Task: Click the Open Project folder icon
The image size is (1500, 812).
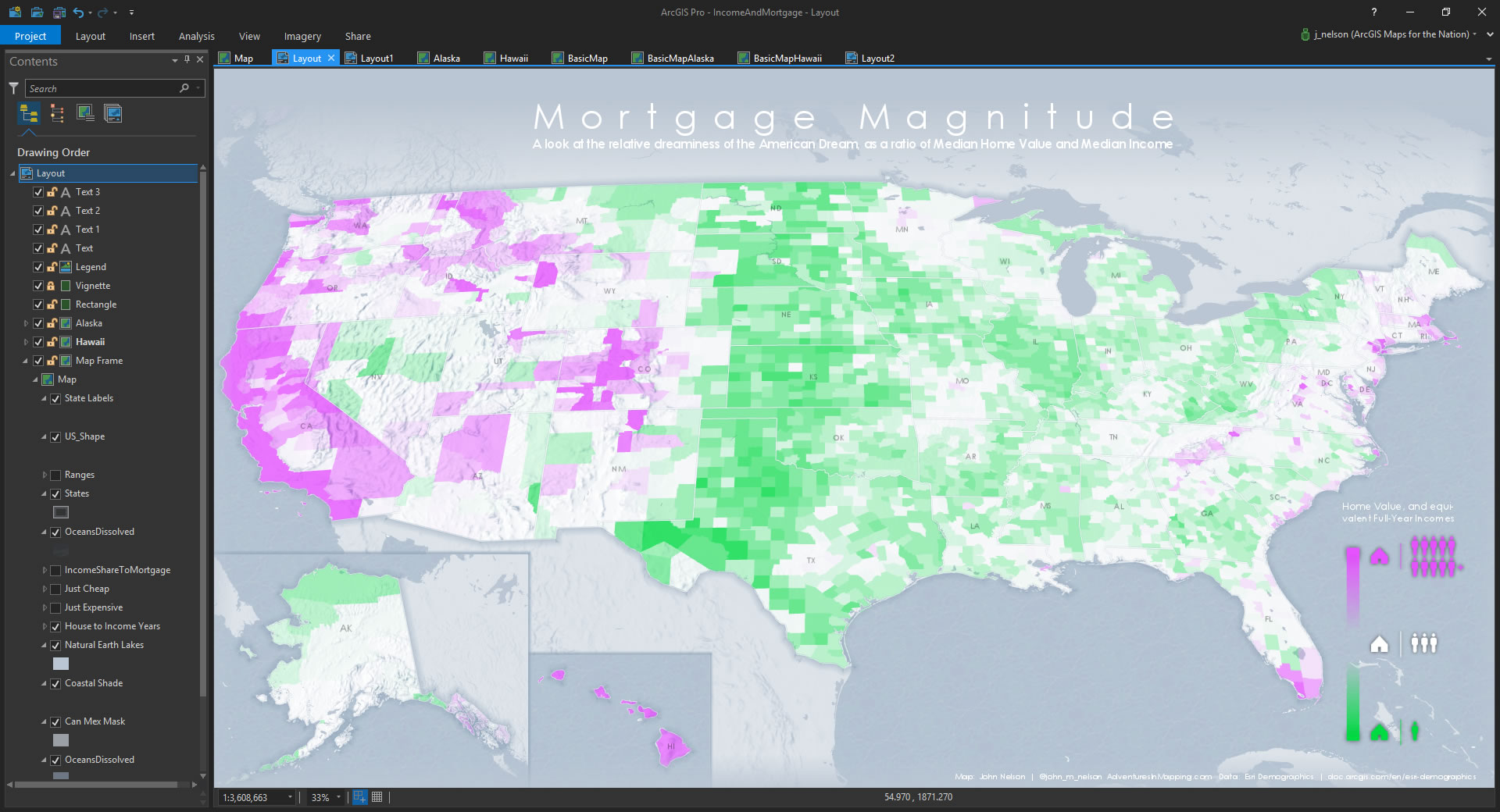Action: (x=37, y=12)
